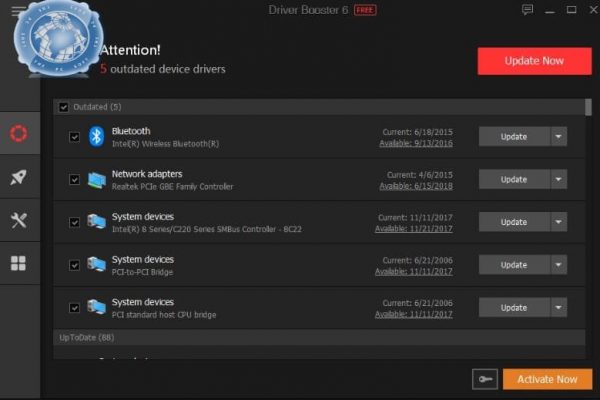Click the Driver Booster 6 title text
Viewport: 600px width, 400px height.
point(308,10)
